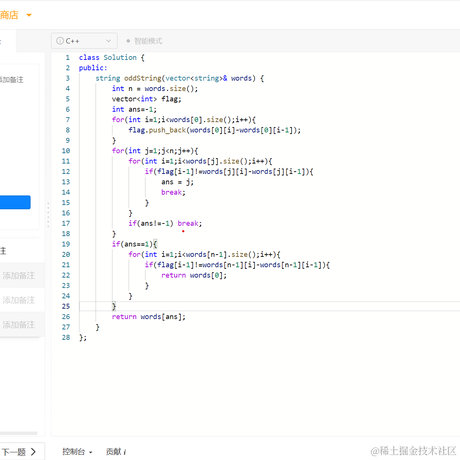Click the blue button in left panel
Viewport: 460px width, 460px height.
[x=15, y=202]
